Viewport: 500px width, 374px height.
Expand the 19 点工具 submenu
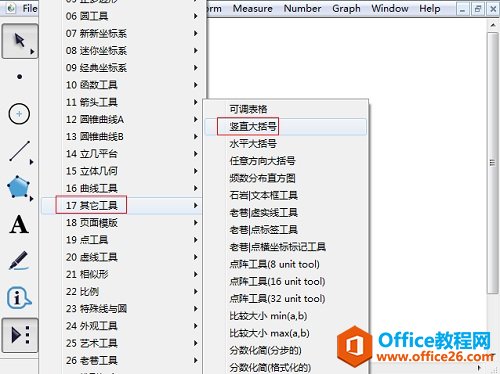(121, 240)
